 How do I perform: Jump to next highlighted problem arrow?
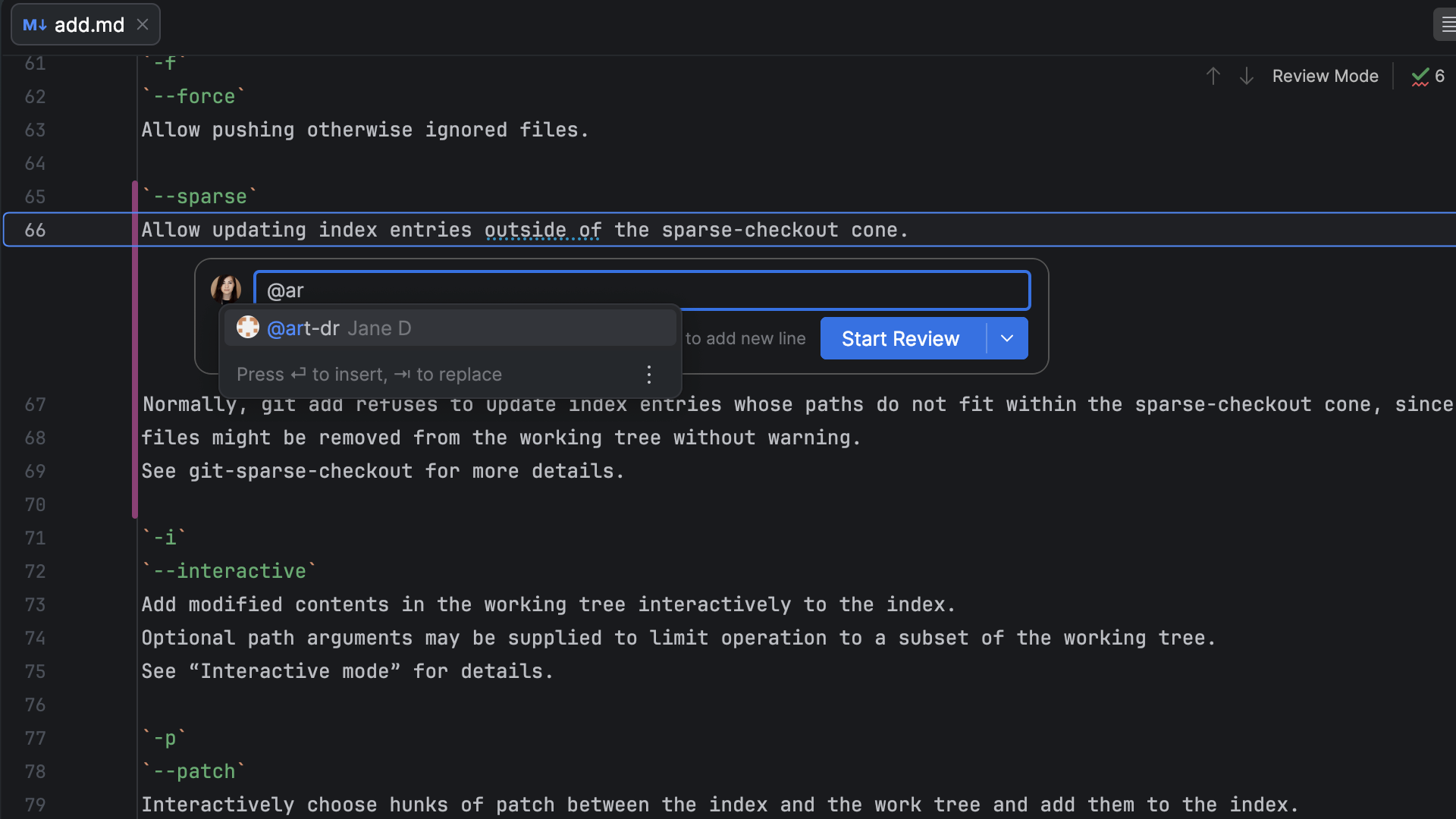pos(1246,76)
